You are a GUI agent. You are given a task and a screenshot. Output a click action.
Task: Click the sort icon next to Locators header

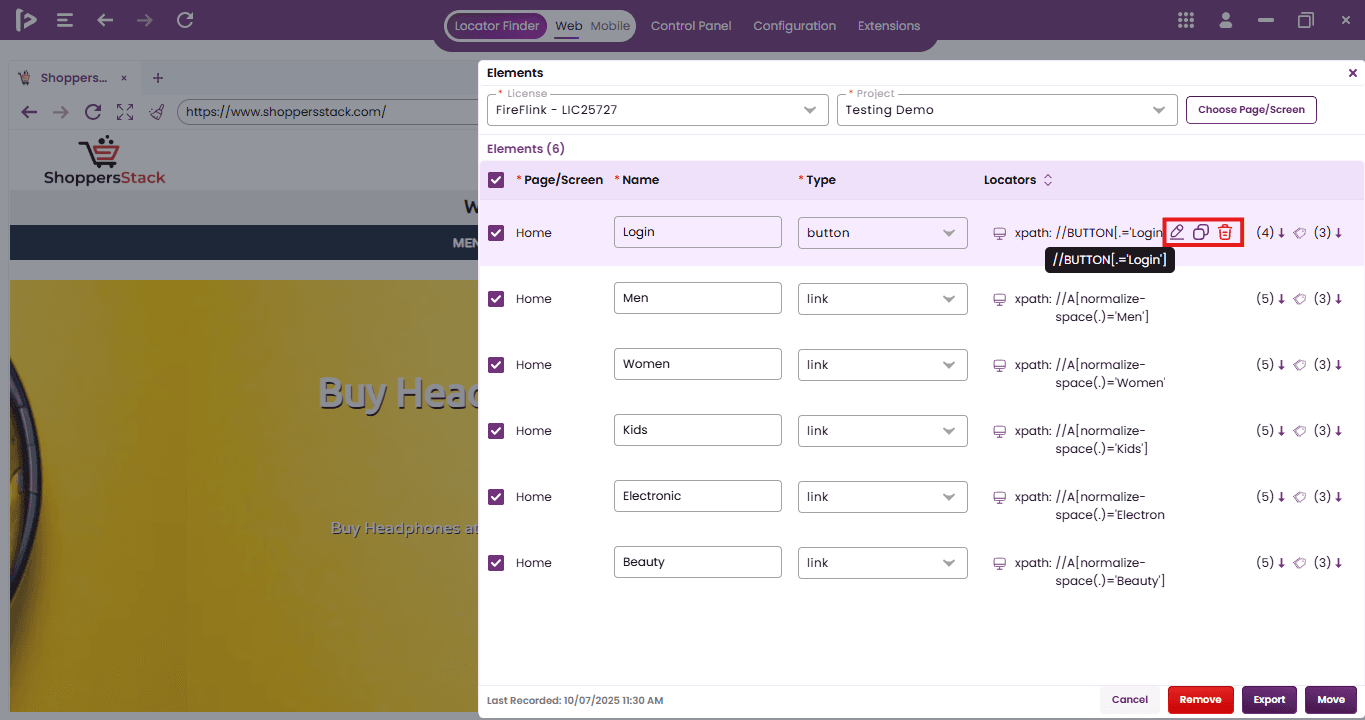[1048, 180]
